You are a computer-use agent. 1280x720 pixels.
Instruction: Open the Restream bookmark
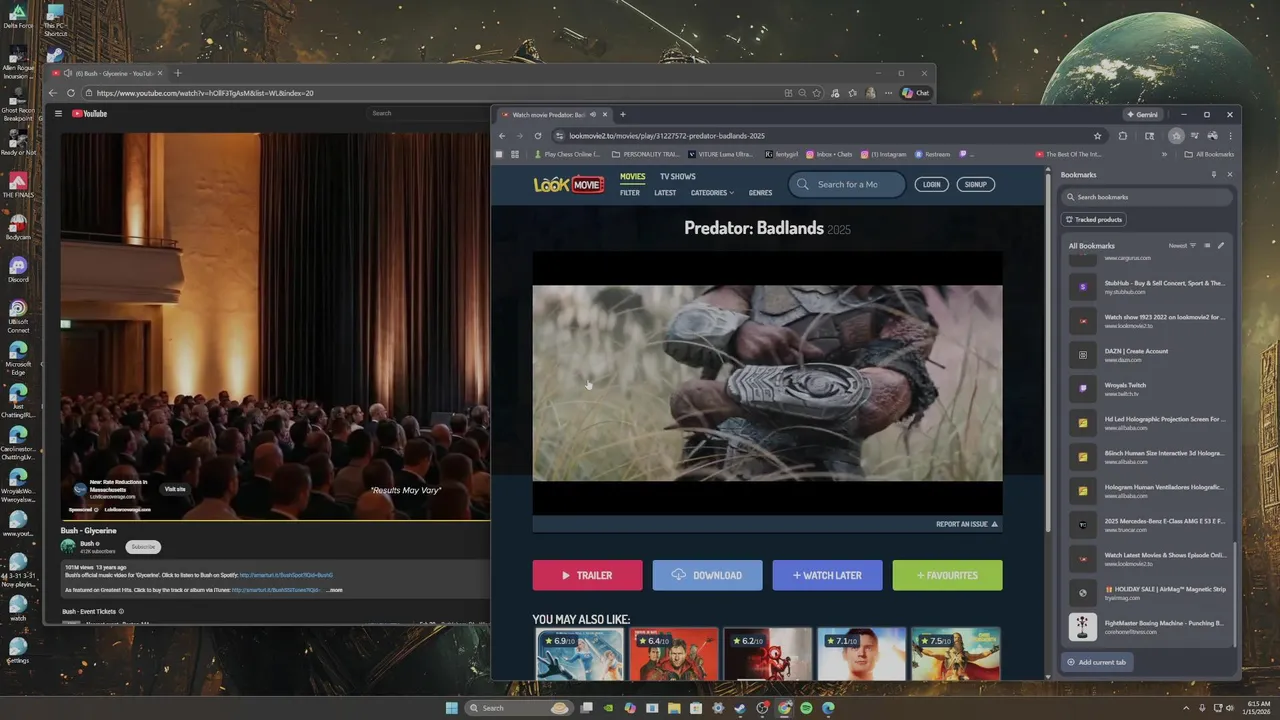(932, 154)
